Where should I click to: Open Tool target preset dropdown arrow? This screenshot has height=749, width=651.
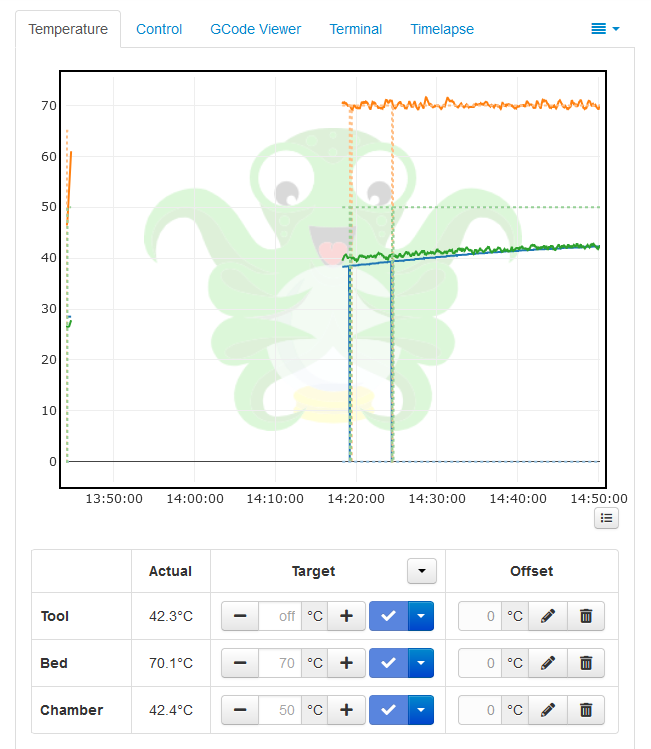[x=421, y=616]
